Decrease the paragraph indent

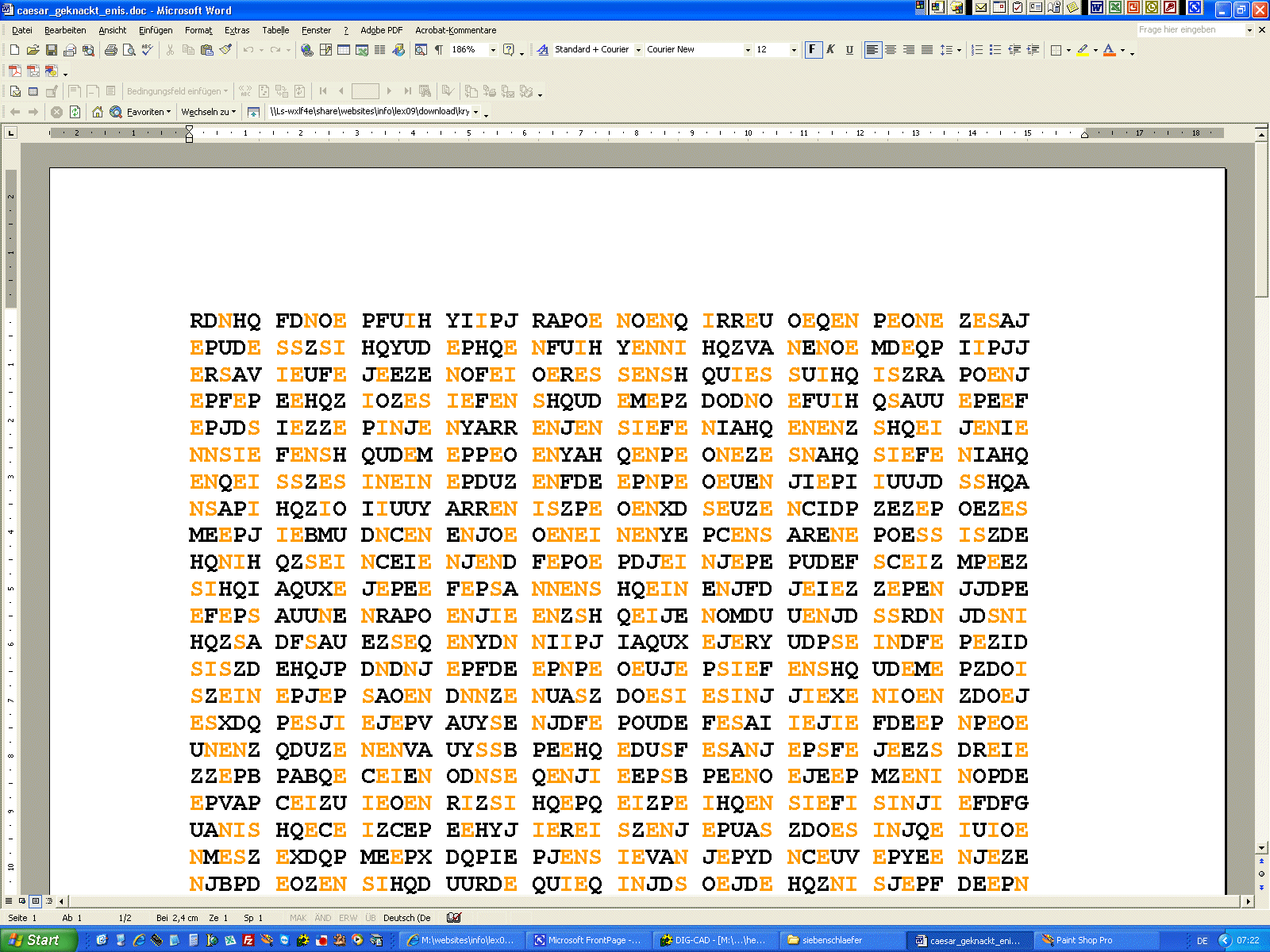(1014, 50)
